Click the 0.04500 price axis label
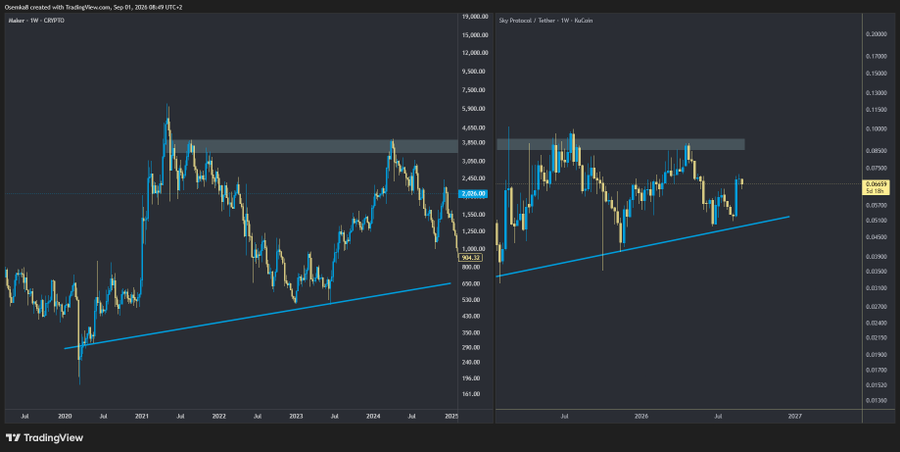The image size is (900, 452). click(x=876, y=237)
